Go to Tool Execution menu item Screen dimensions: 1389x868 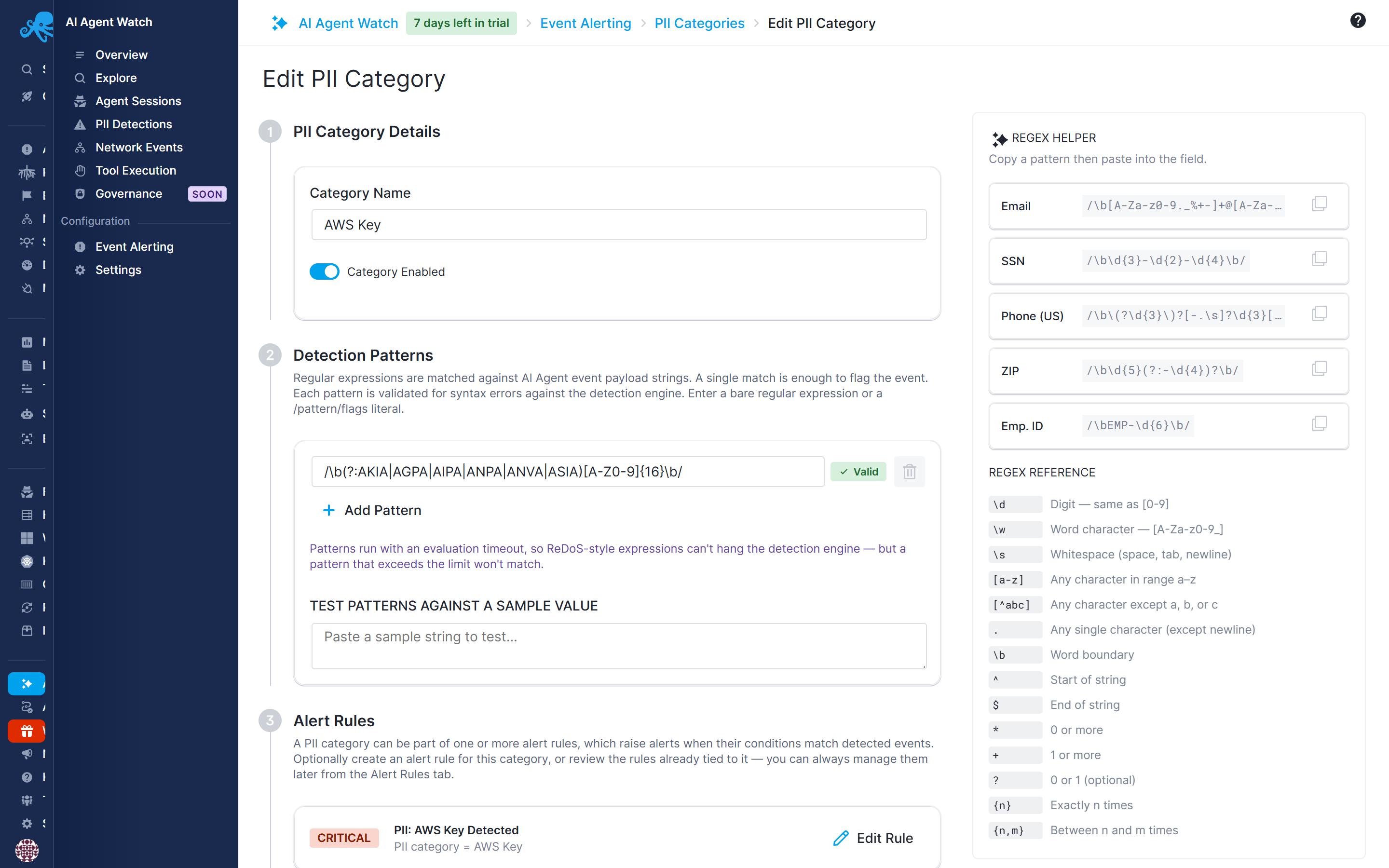tap(136, 171)
